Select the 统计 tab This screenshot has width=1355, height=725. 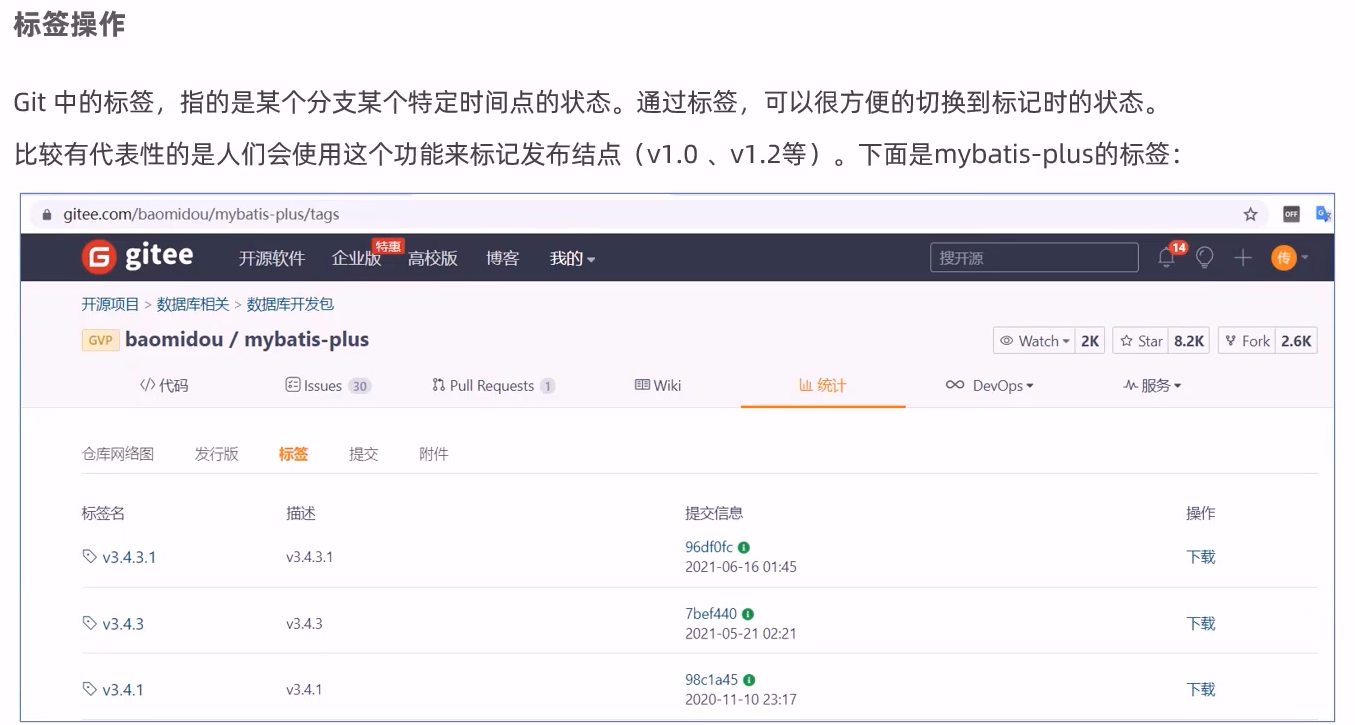click(x=823, y=385)
